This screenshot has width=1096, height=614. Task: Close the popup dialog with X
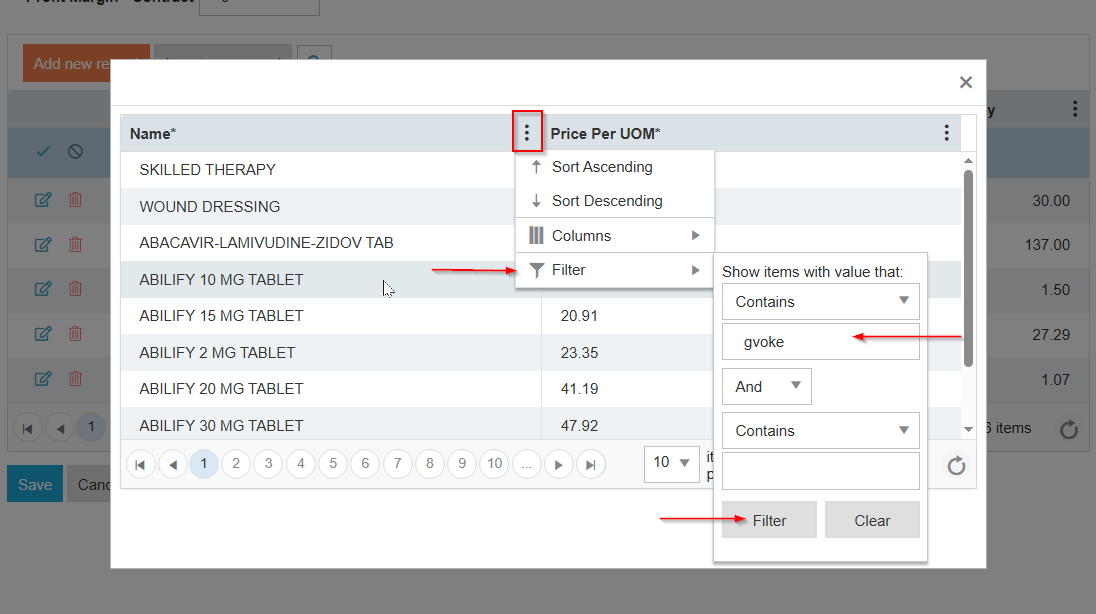966,83
